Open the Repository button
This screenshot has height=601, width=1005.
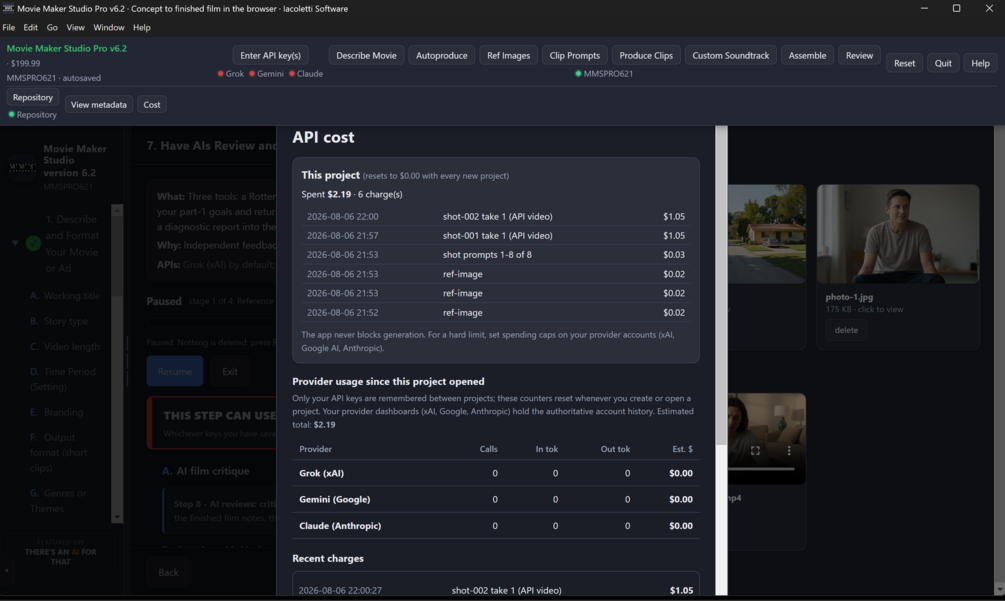(33, 97)
